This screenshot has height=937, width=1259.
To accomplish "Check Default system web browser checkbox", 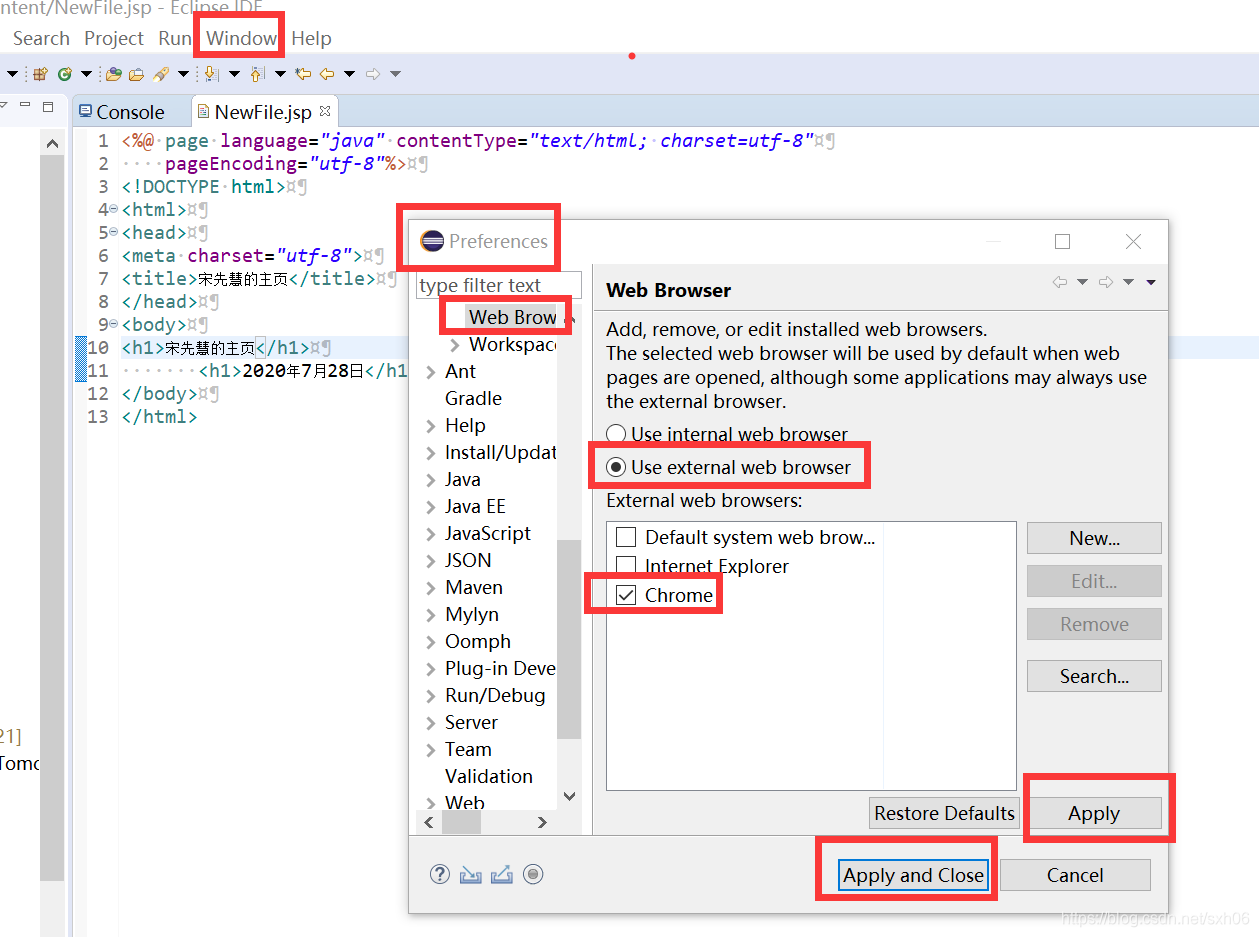I will 626,538.
